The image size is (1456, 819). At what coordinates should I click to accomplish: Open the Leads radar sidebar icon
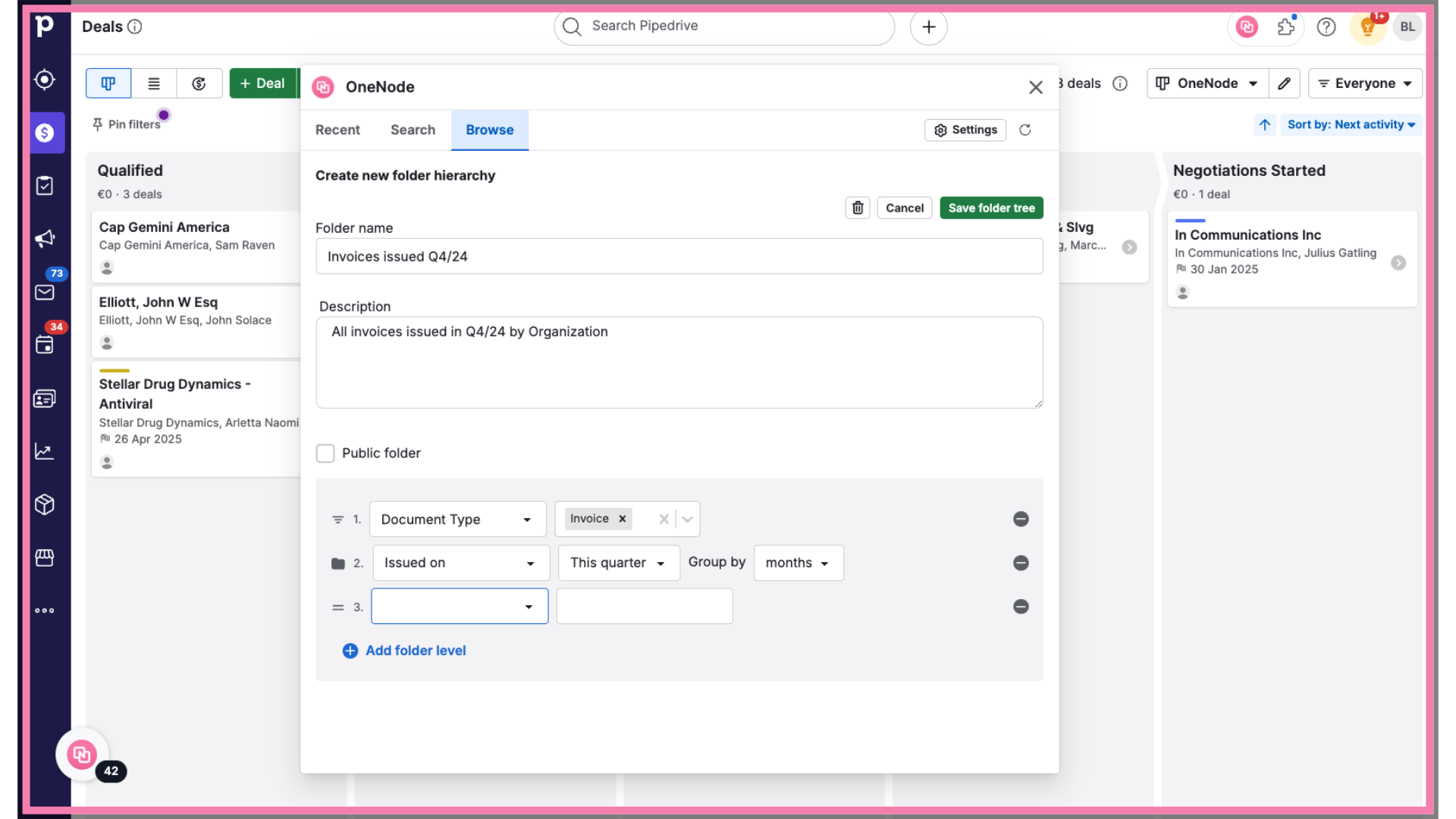pyautogui.click(x=45, y=80)
